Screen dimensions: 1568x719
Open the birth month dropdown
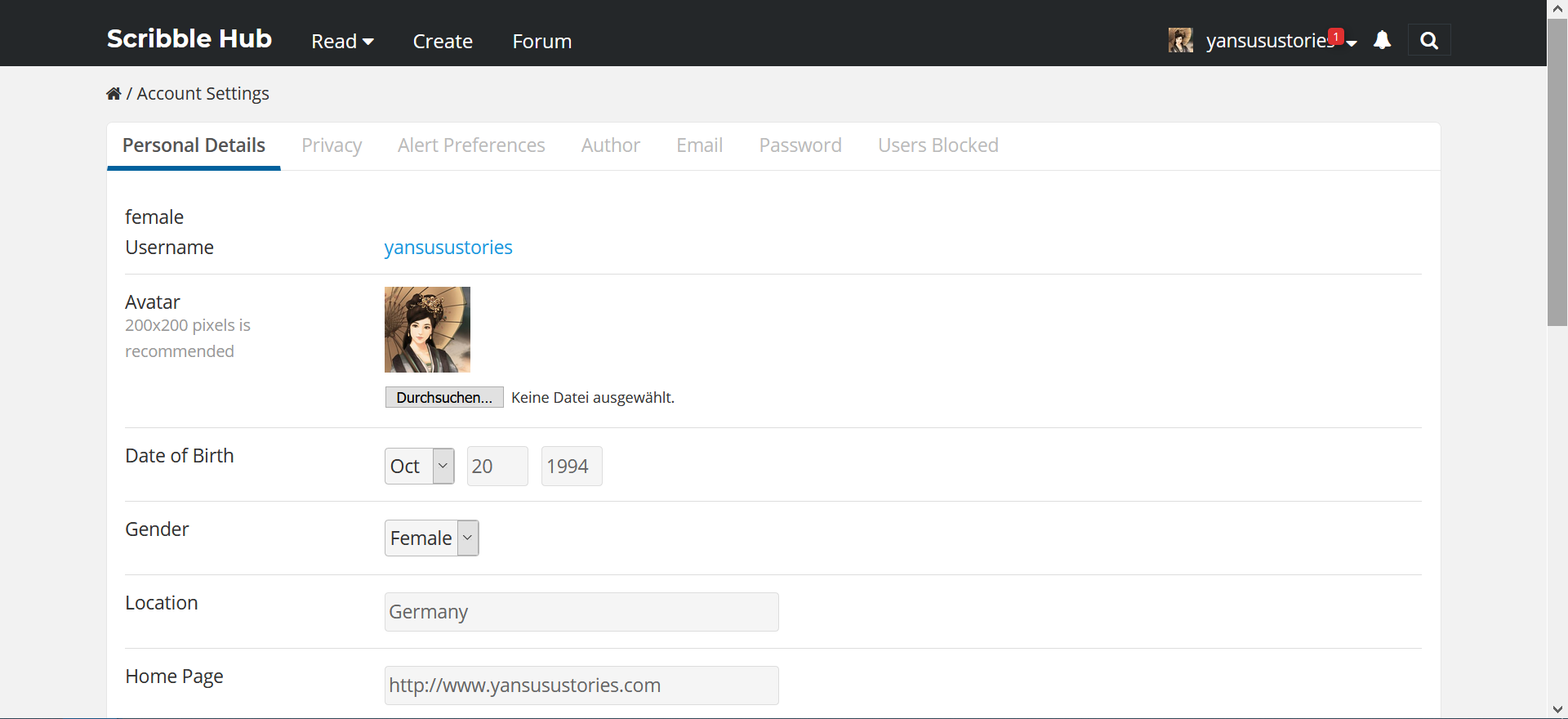click(x=419, y=466)
